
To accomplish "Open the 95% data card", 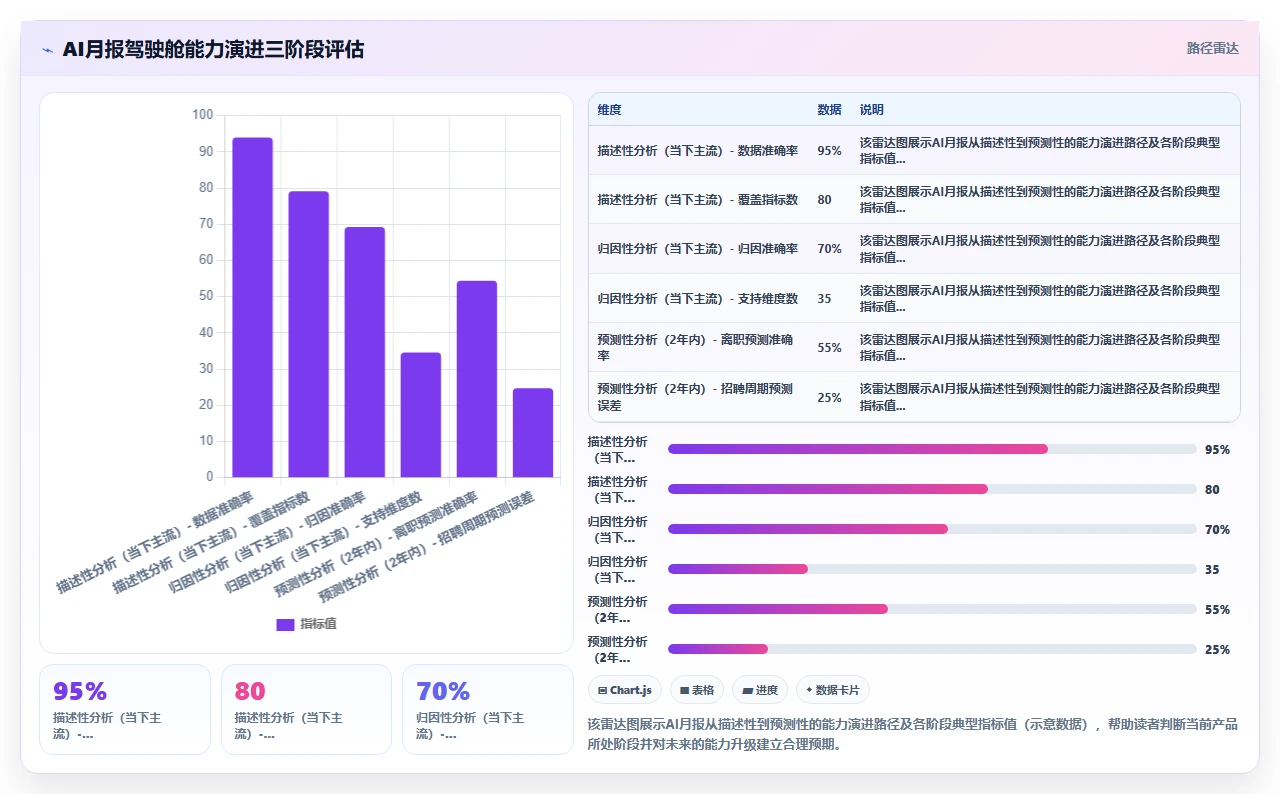I will (125, 709).
